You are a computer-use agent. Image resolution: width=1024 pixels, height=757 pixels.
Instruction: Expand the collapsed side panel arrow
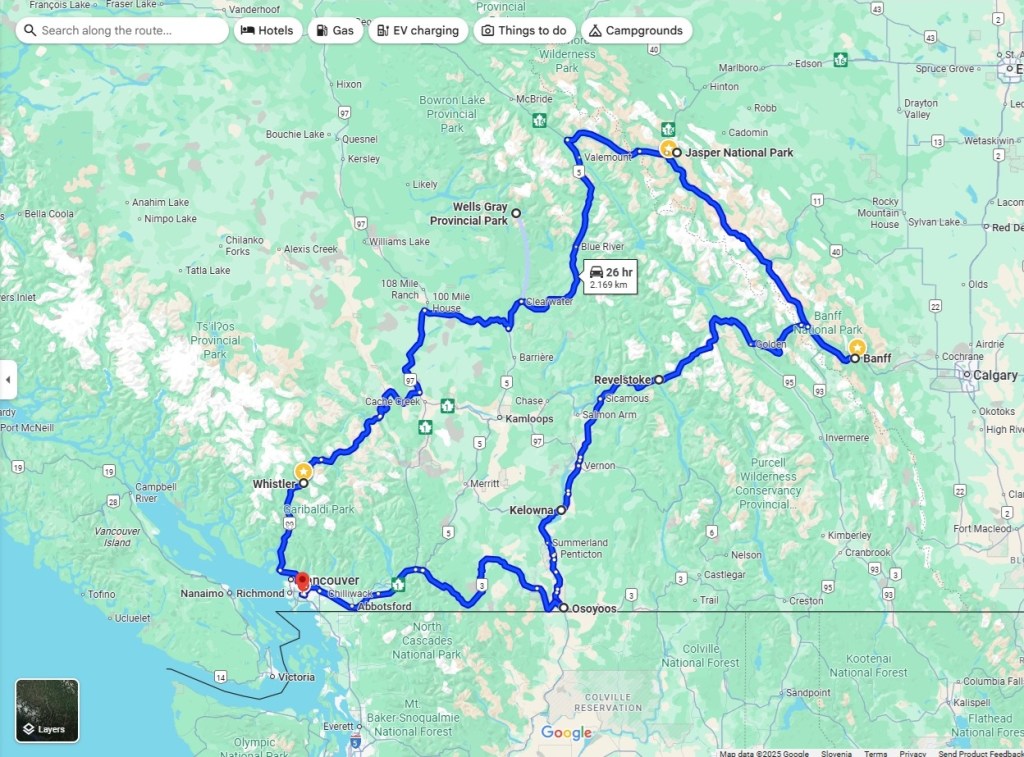pos(8,379)
